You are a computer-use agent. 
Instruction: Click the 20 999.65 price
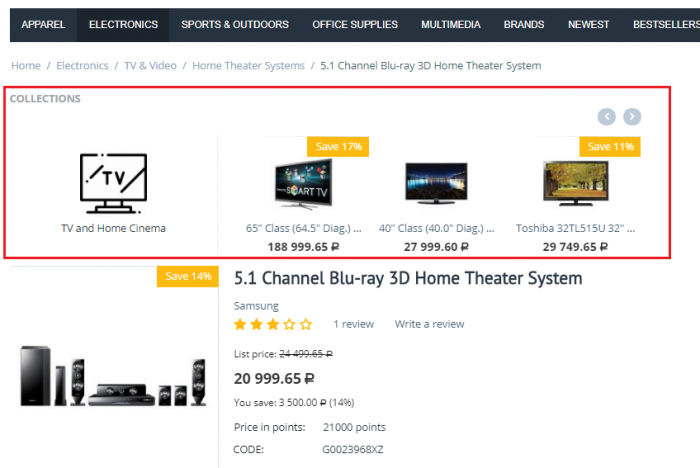pyautogui.click(x=274, y=379)
